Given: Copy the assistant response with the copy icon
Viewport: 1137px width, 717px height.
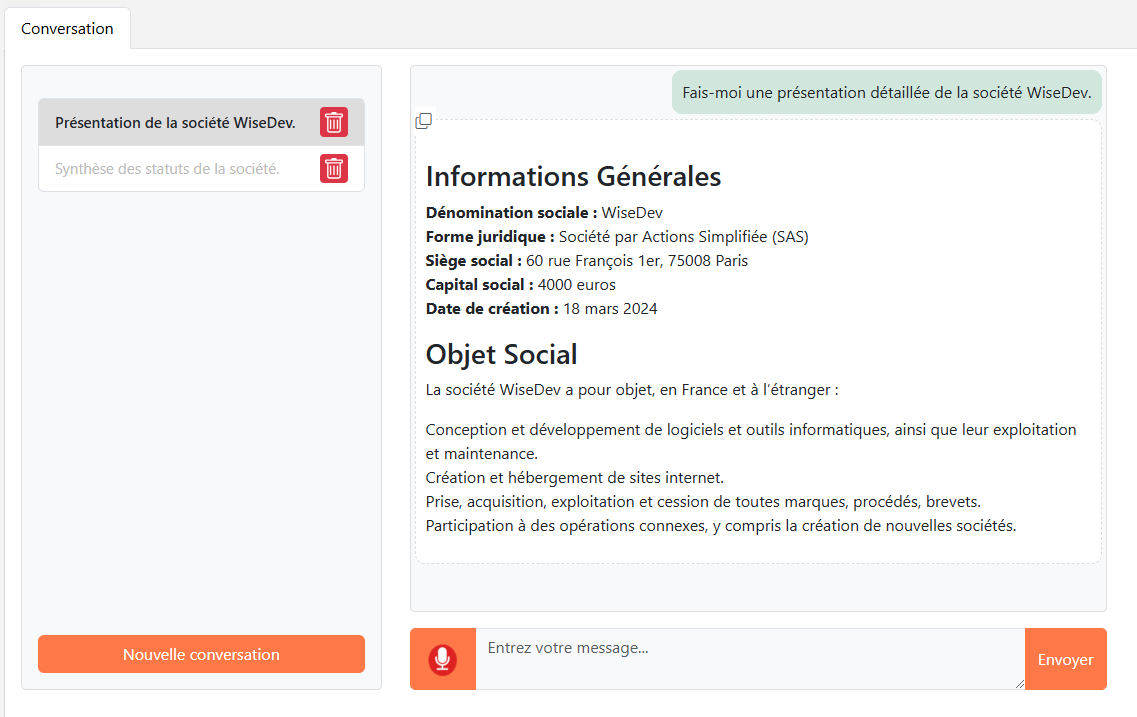Looking at the screenshot, I should 424,121.
